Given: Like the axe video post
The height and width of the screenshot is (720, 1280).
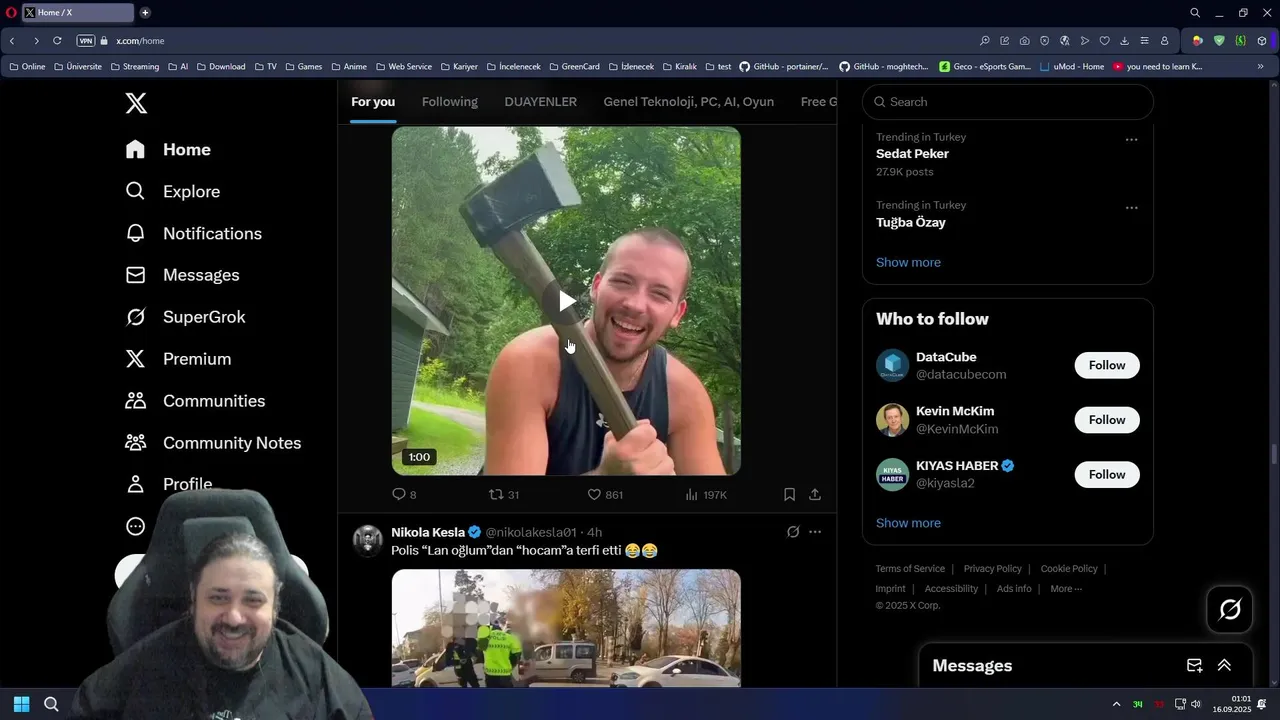Looking at the screenshot, I should tap(604, 494).
